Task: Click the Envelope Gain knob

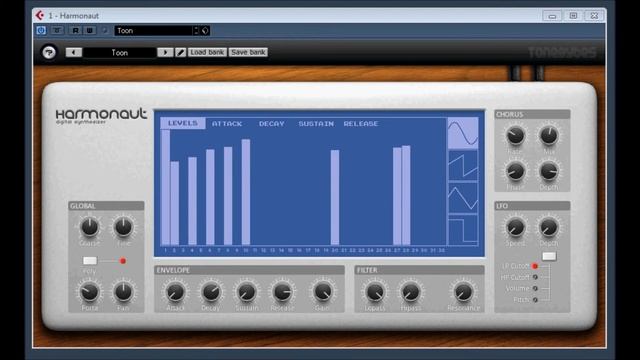Action: click(322, 292)
